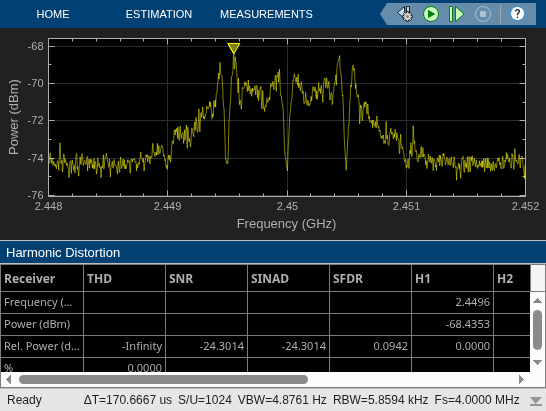Click the horizontal scroll left arrow

point(8,379)
